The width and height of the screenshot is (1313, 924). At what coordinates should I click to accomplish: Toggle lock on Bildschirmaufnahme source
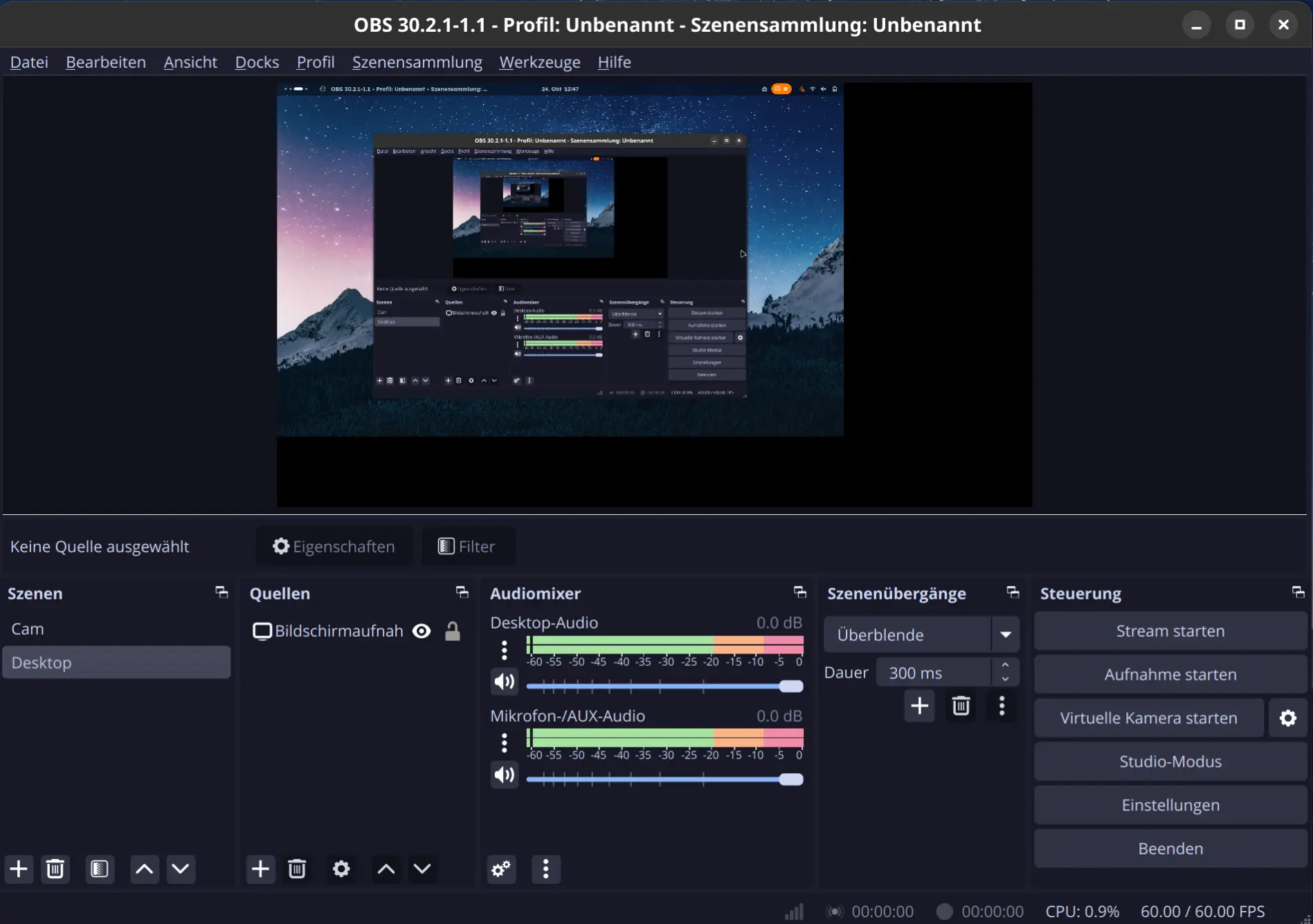[453, 631]
